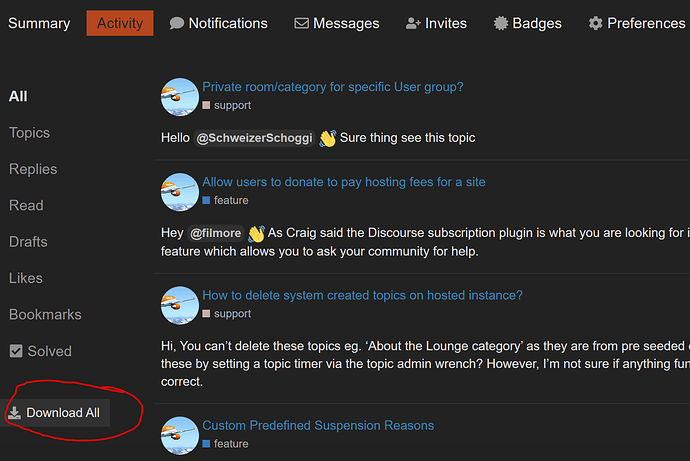Click the waving hand emoji after @SchweizerSchoggi
This screenshot has width=690, height=461.
tap(328, 138)
